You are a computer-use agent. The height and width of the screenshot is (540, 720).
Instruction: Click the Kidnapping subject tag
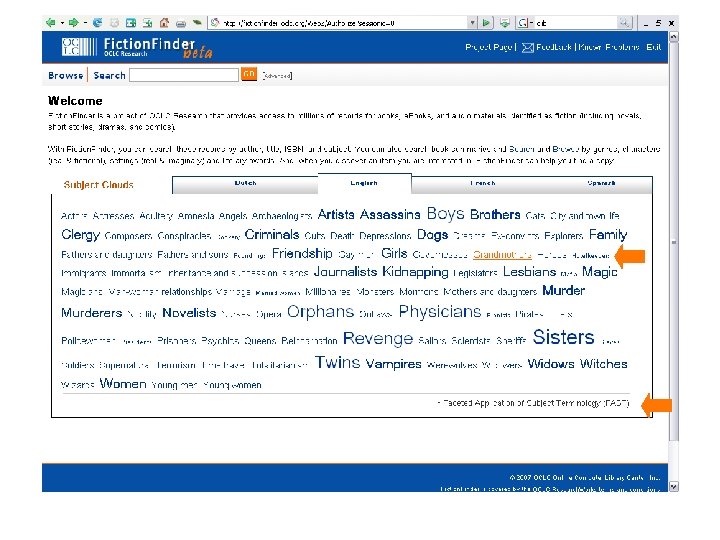click(x=415, y=272)
